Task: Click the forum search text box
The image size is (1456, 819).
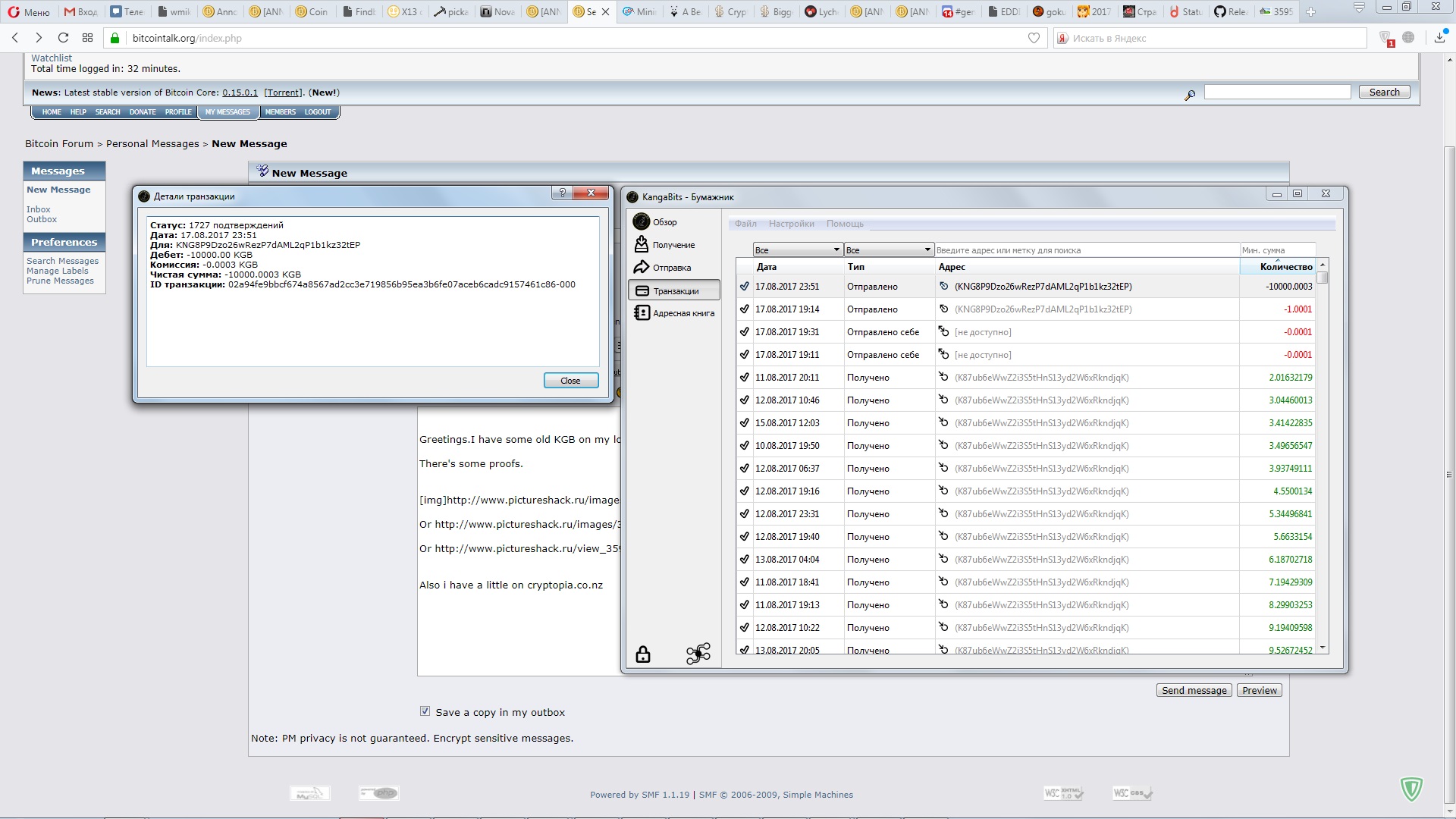Action: (1277, 92)
